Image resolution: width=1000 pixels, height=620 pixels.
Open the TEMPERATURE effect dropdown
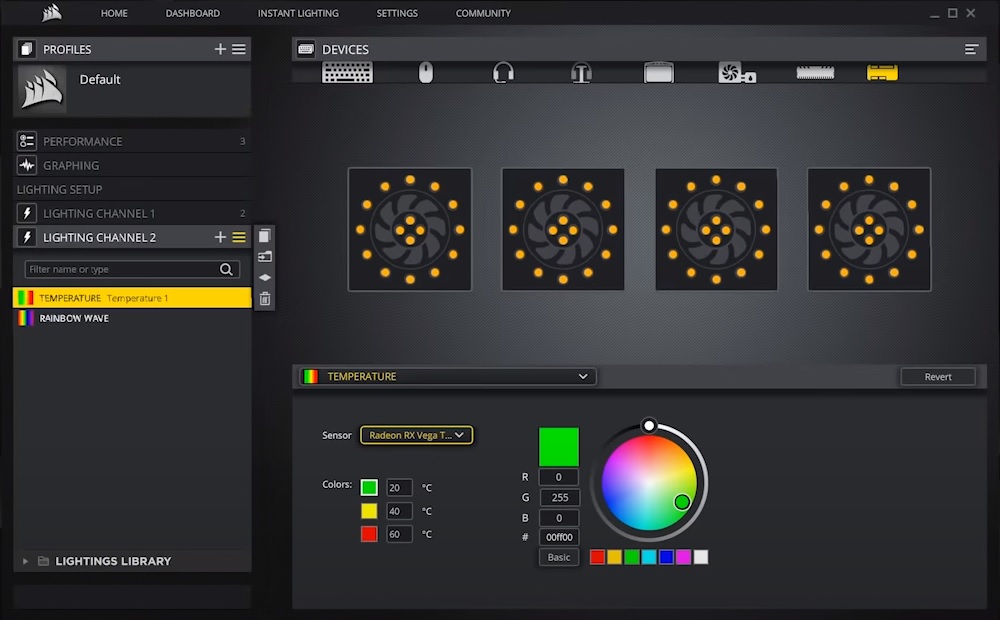click(x=445, y=376)
